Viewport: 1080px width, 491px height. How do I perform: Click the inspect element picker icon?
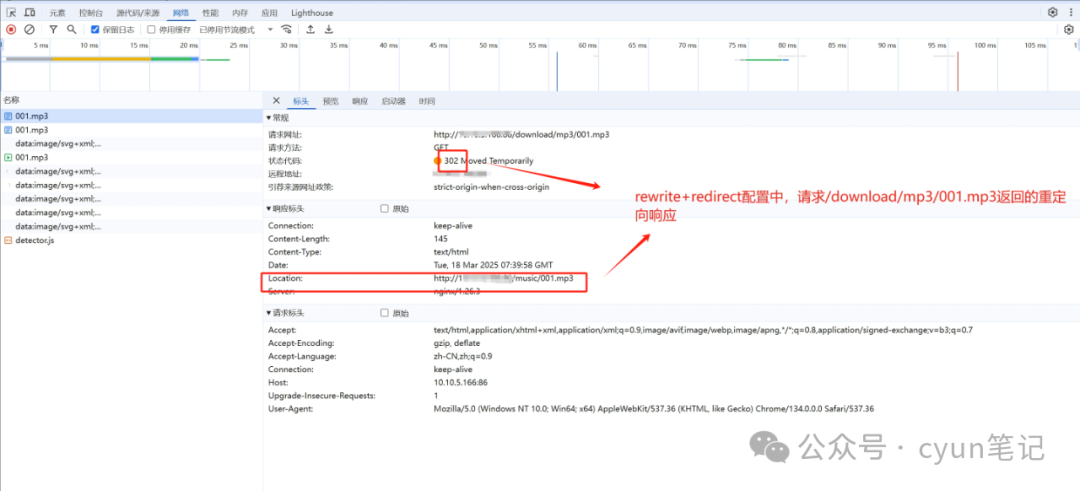click(10, 13)
